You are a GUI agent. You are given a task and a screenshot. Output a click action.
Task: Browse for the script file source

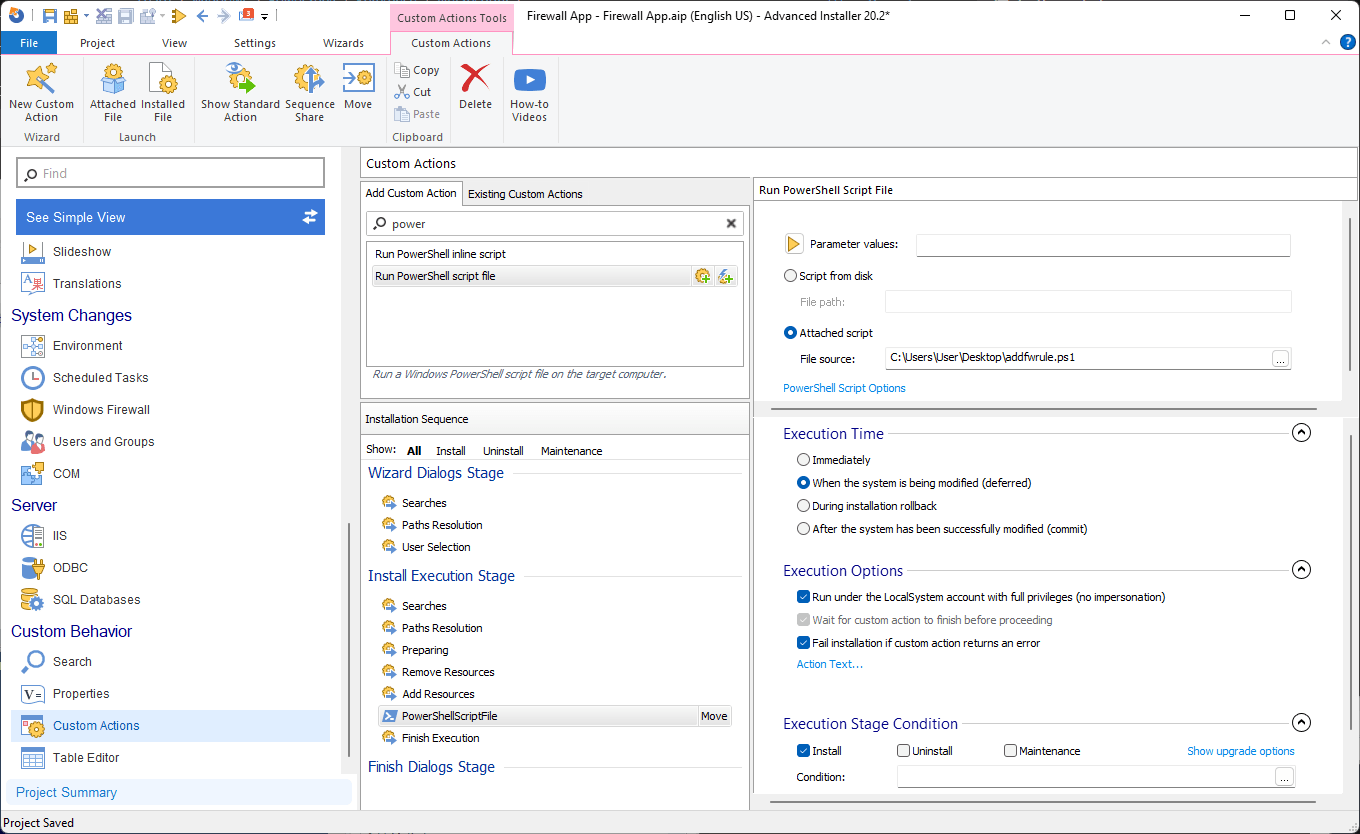(1281, 359)
